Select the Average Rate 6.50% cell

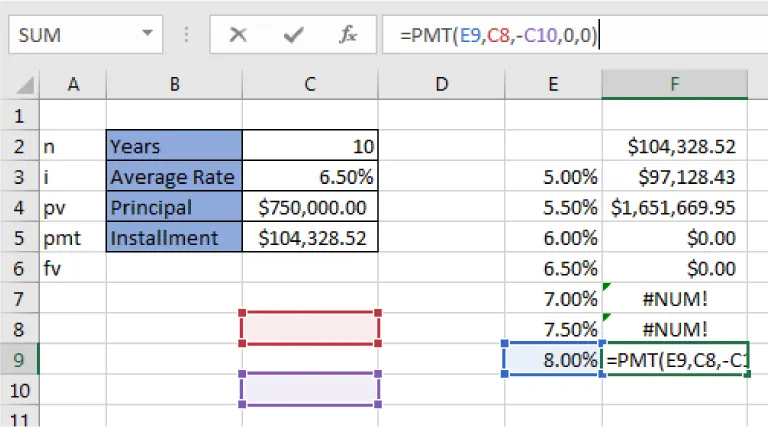point(310,178)
